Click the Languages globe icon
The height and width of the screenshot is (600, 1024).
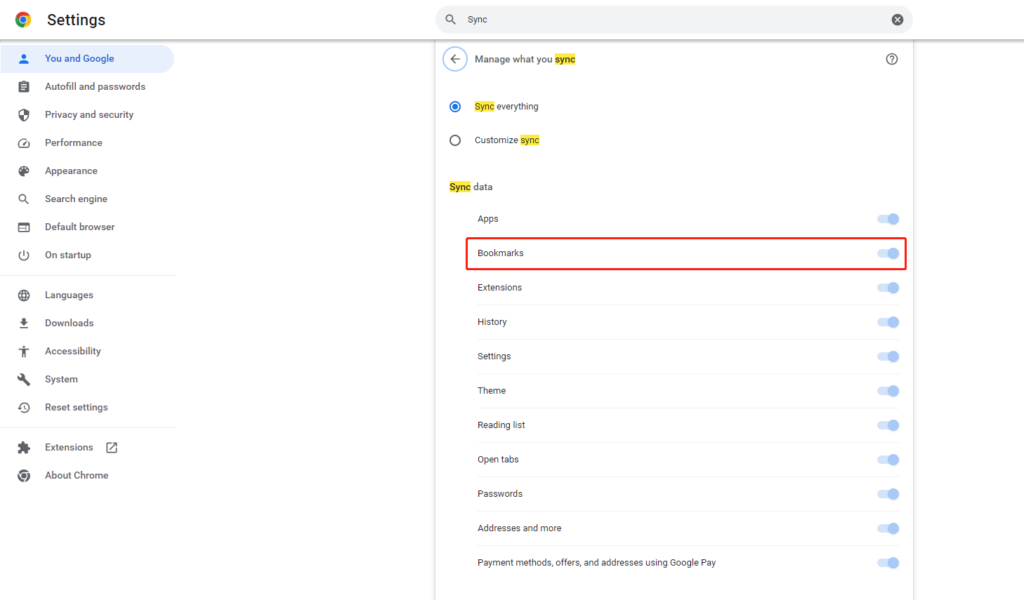(x=24, y=295)
